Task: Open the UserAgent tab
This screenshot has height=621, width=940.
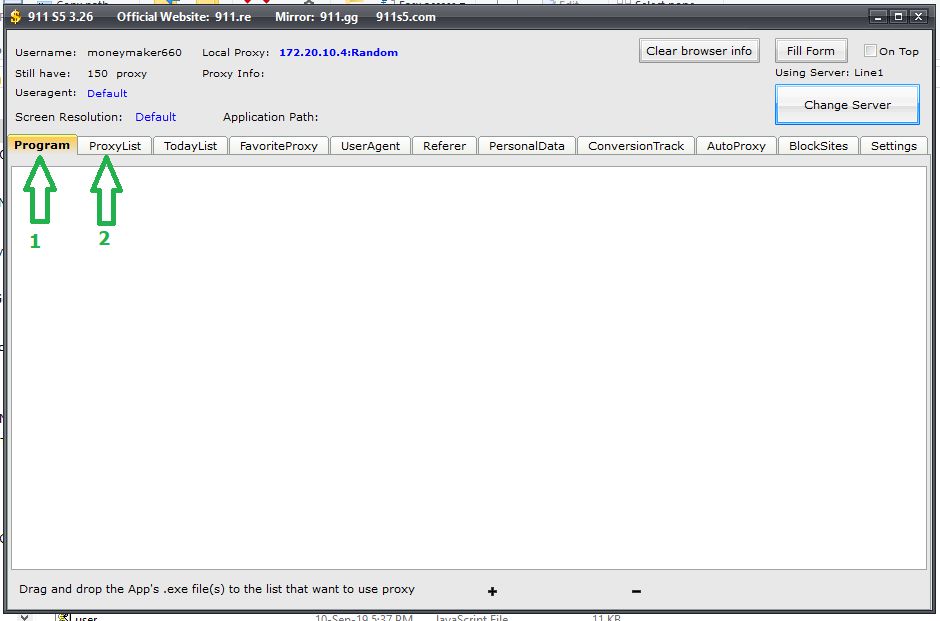Action: pos(370,146)
